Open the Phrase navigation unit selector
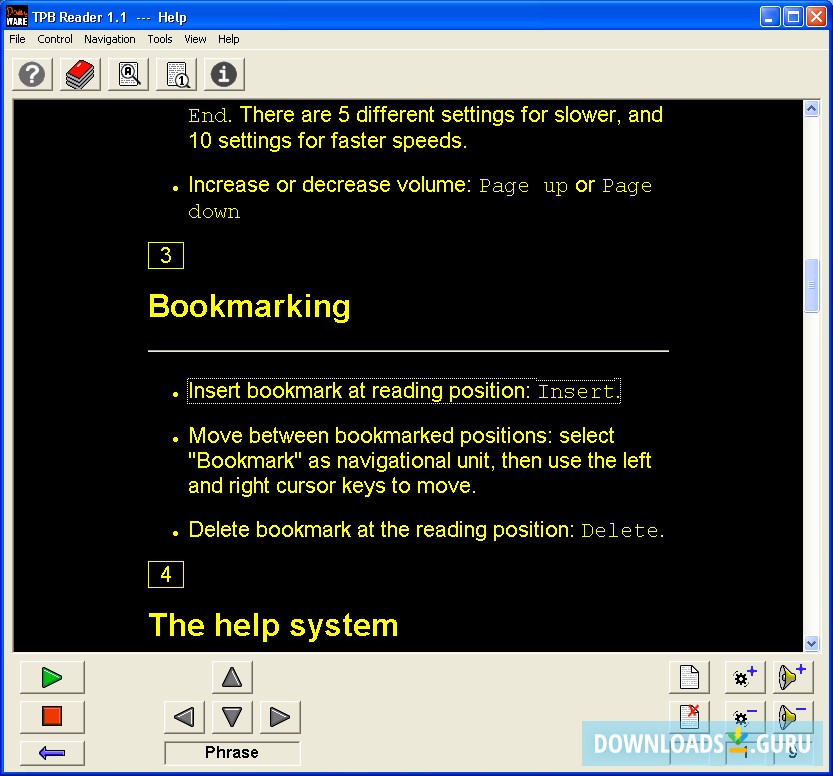 232,752
